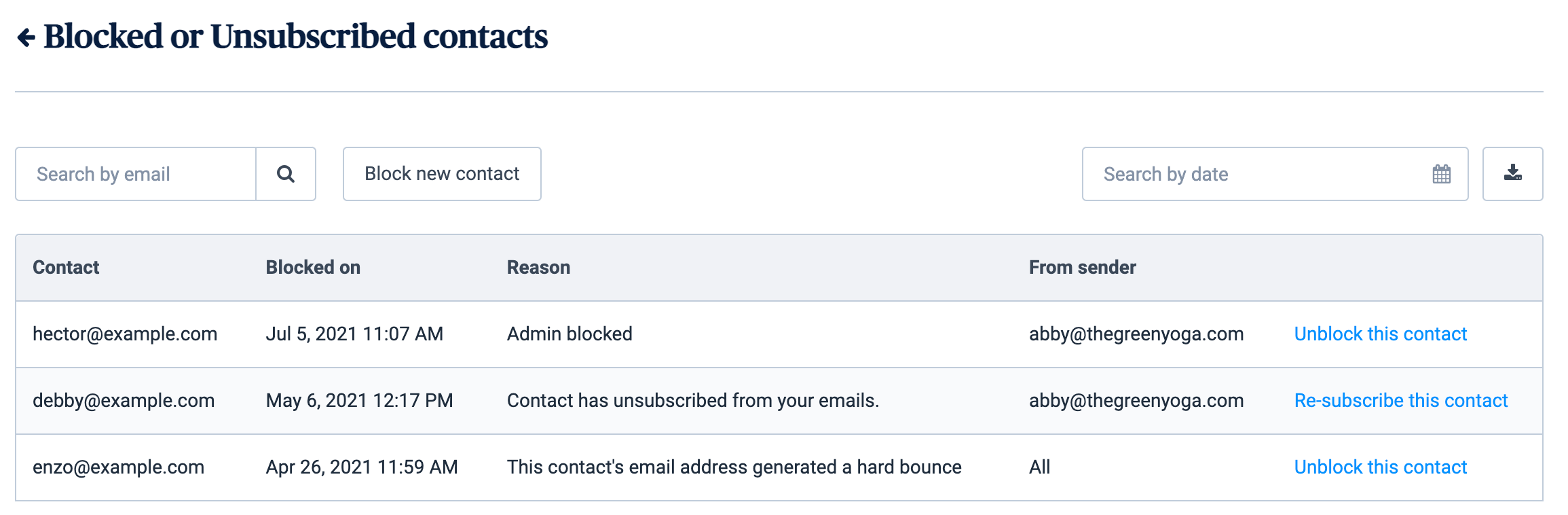Click the magnifying glass search icon
1568x515 pixels.
286,175
